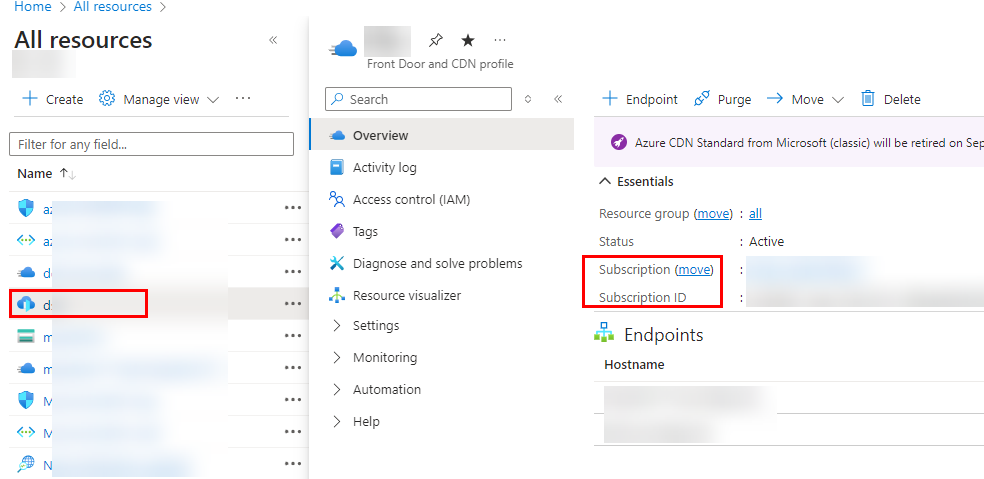
Task: Toggle the favorite star icon
Action: pyautogui.click(x=468, y=41)
